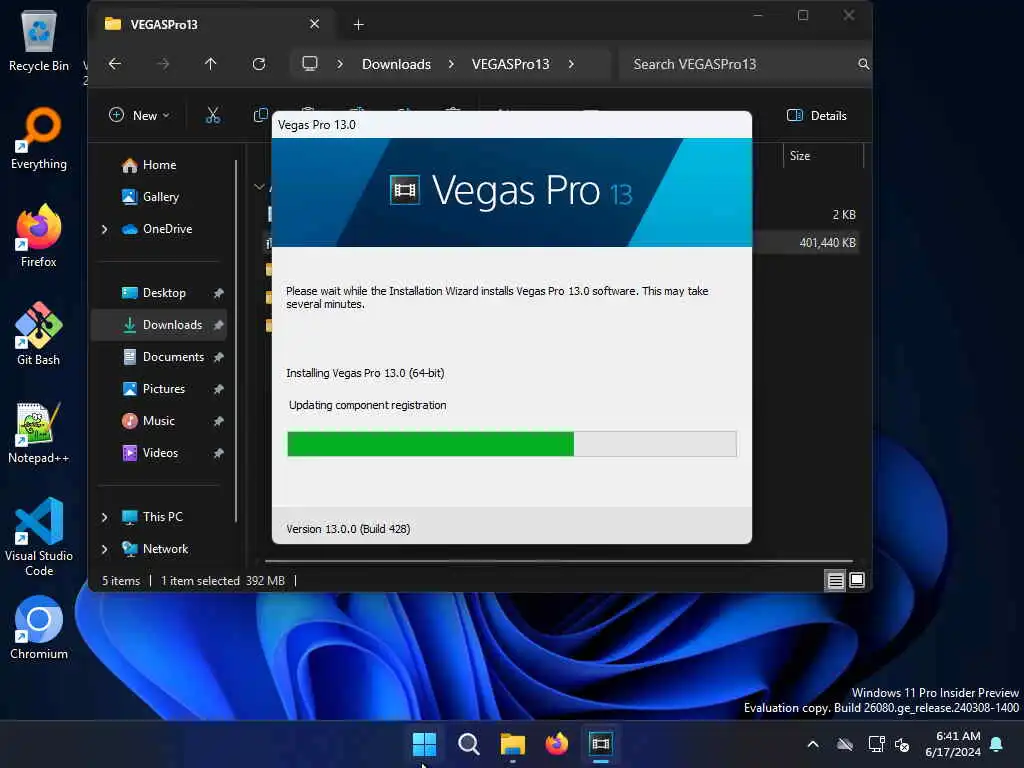This screenshot has height=768, width=1024.
Task: Open the Git Bash desktop shortcut
Action: [x=39, y=334]
